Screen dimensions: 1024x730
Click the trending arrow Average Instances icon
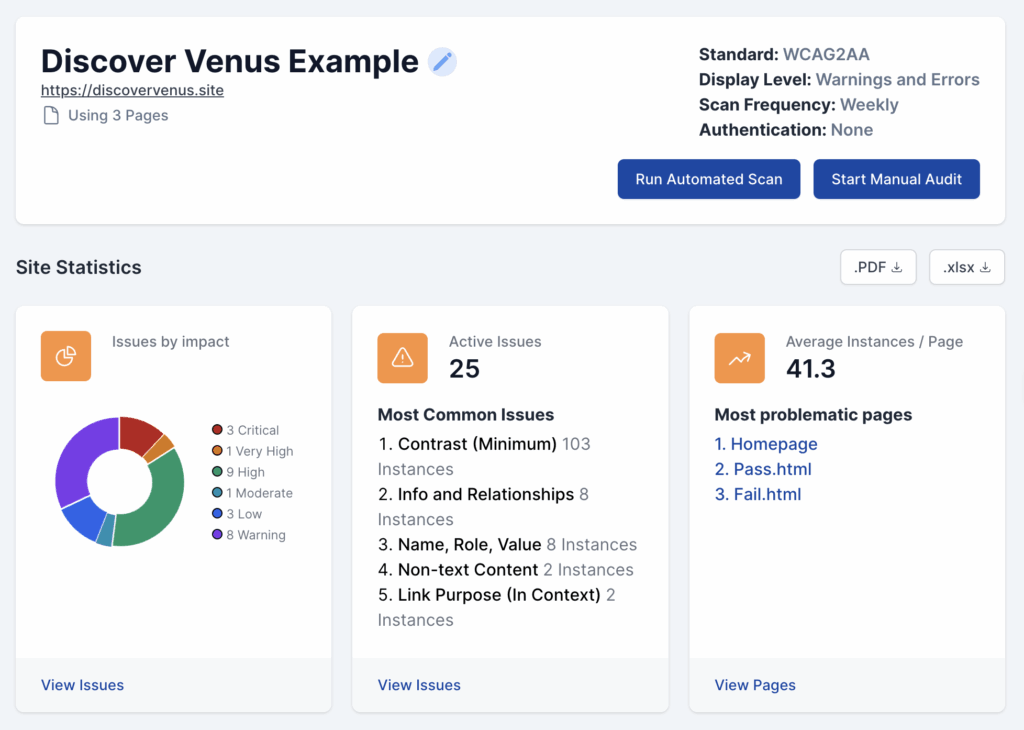point(739,357)
